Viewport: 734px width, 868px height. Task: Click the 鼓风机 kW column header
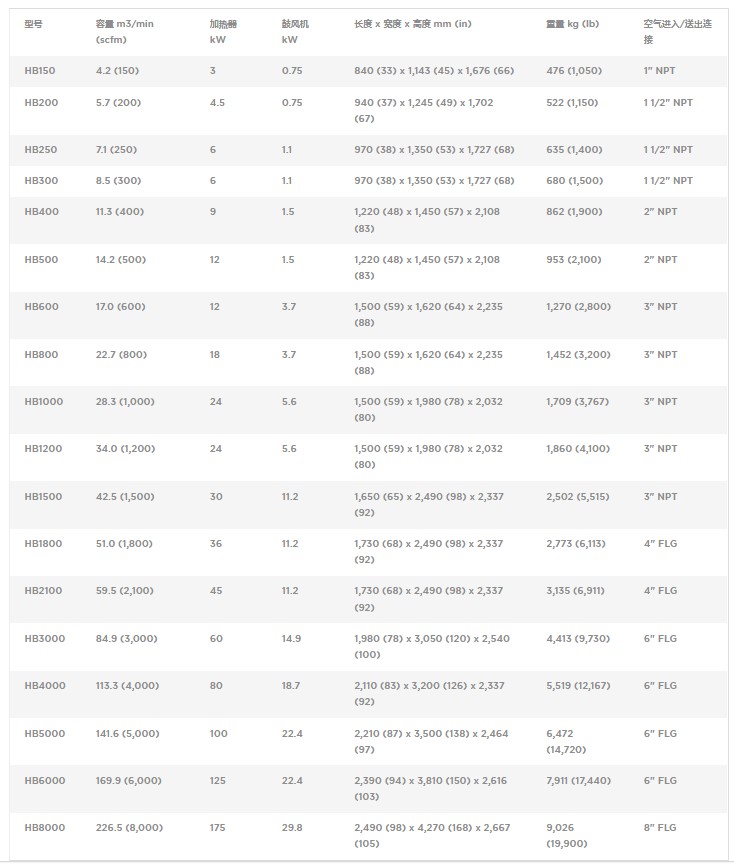coord(295,31)
